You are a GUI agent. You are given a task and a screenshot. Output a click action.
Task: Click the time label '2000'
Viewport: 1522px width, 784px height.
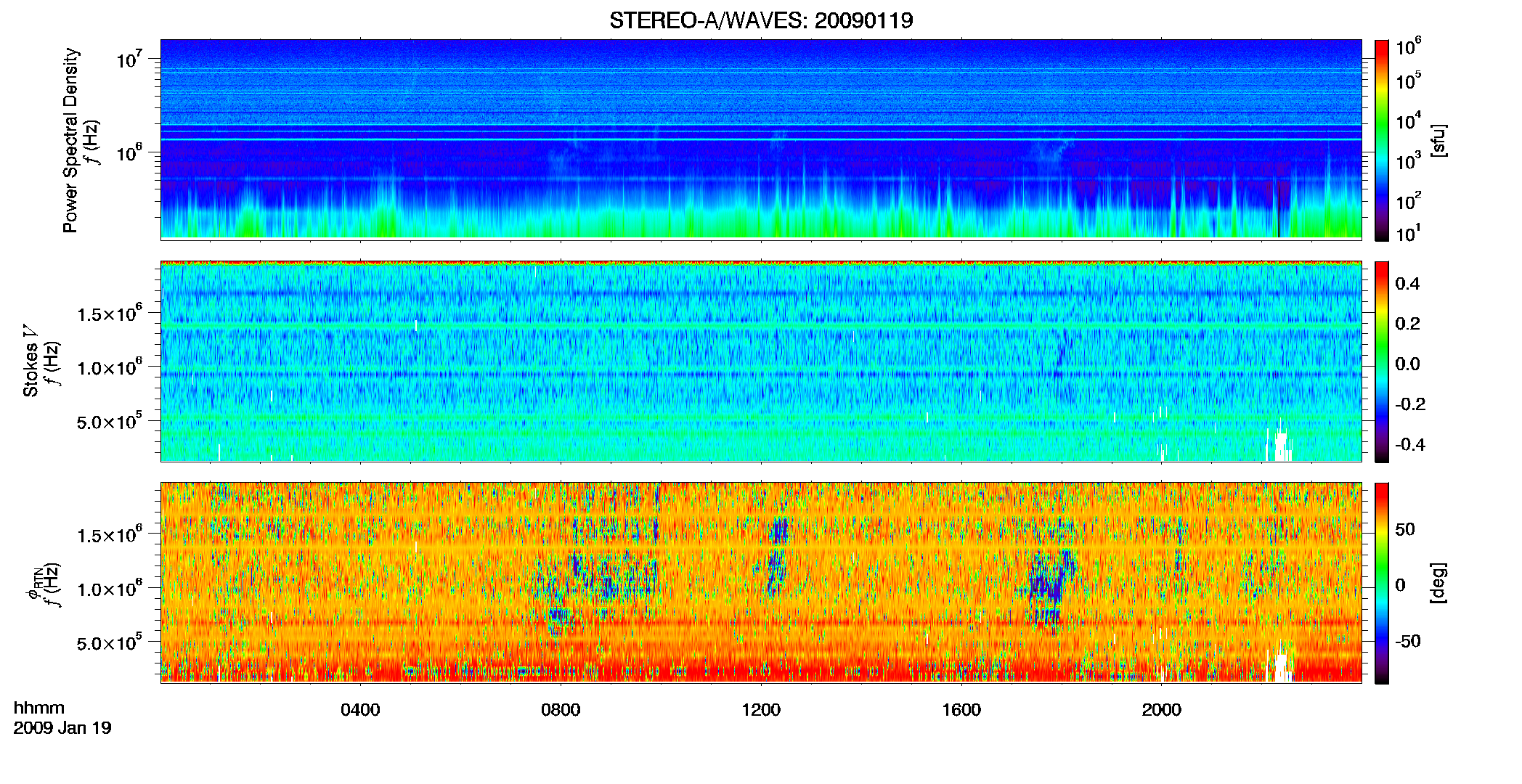[1161, 710]
